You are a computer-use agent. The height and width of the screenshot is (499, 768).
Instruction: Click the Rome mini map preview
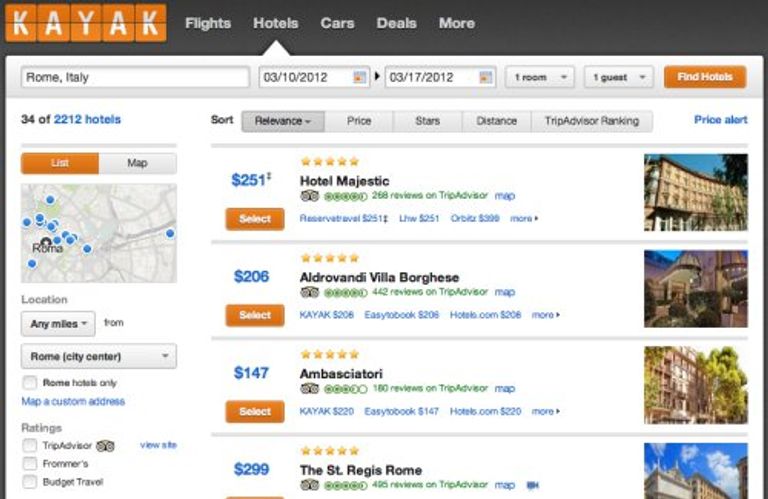pyautogui.click(x=99, y=233)
